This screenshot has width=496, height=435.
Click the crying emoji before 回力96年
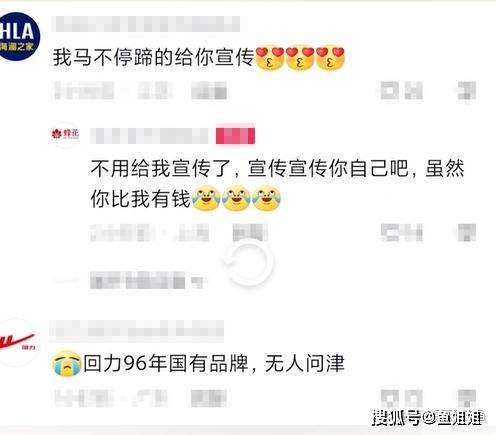point(67,363)
